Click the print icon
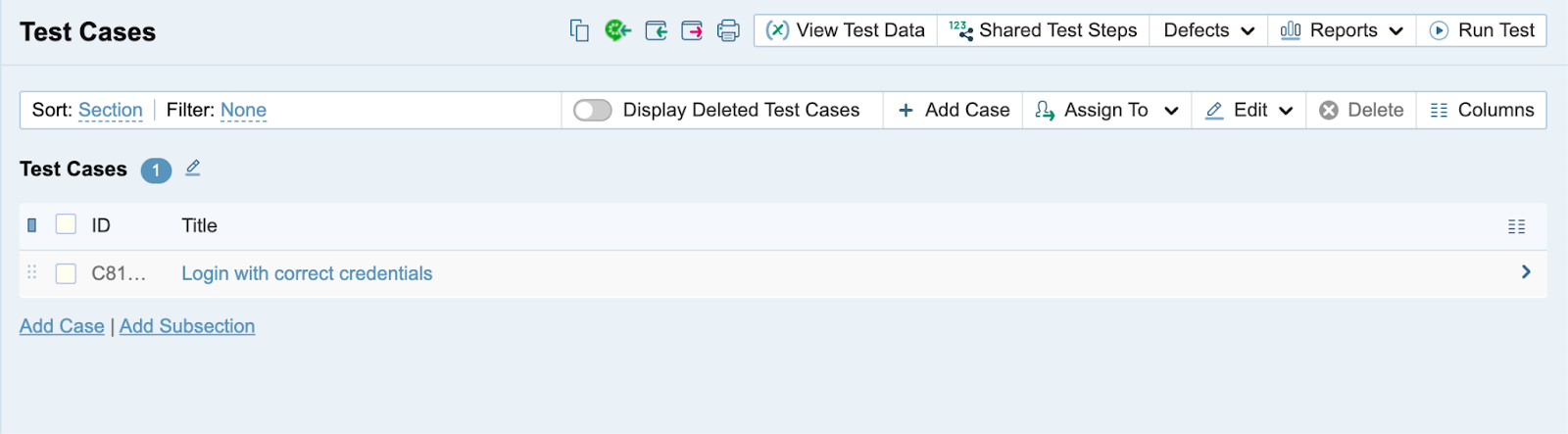The image size is (1568, 434). coord(728,30)
